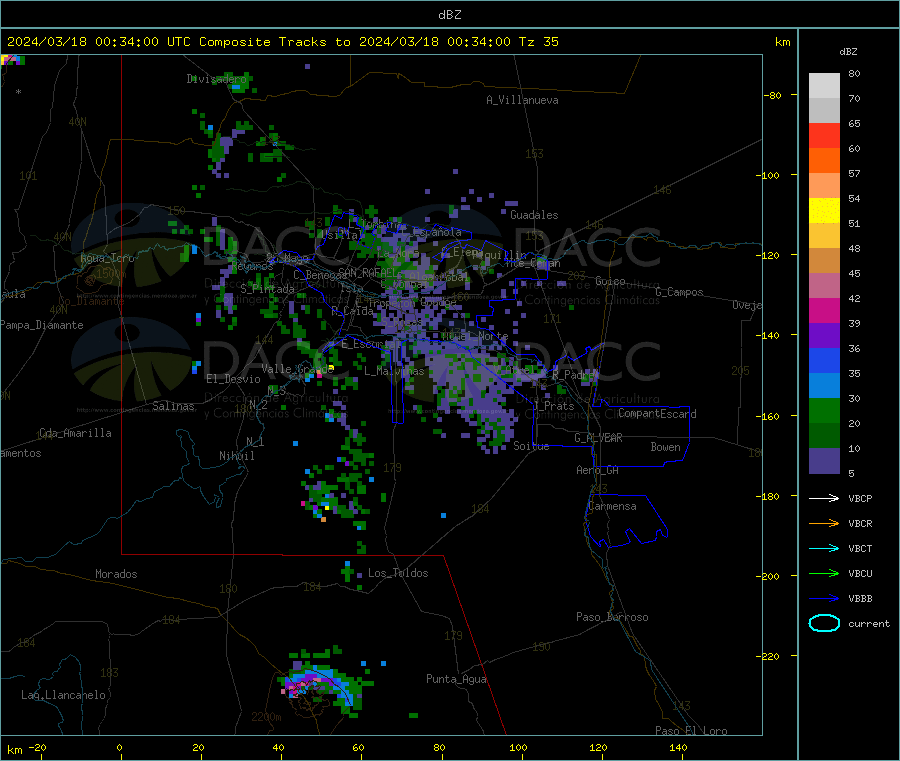Click the Los_Toldos map label
Viewport: 900px width, 761px height.
(x=398, y=573)
